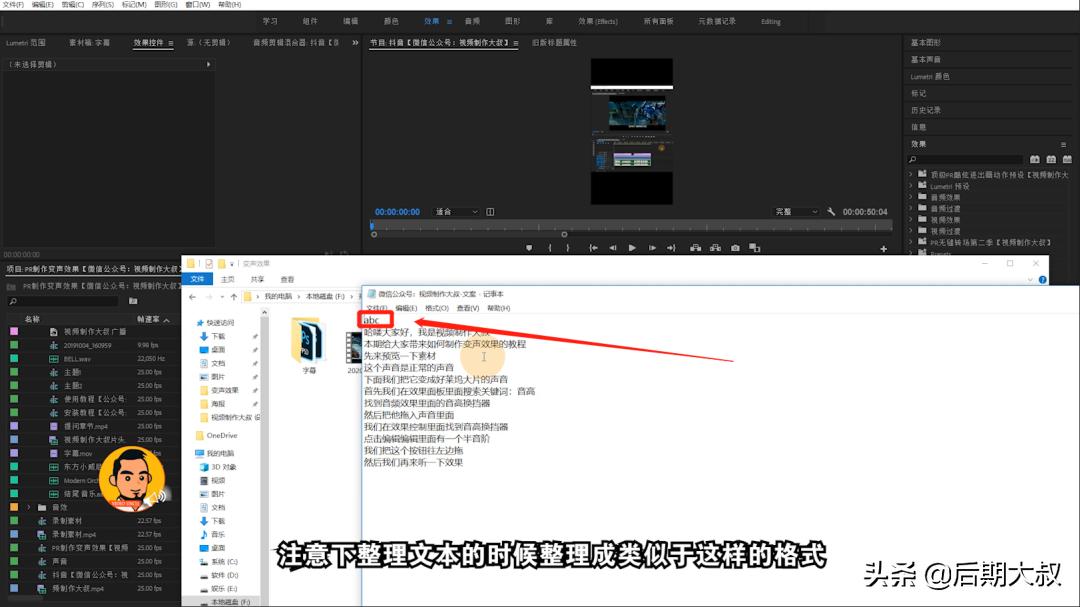
Task: Click the Mark In icon in Program monitor
Action: [550, 245]
